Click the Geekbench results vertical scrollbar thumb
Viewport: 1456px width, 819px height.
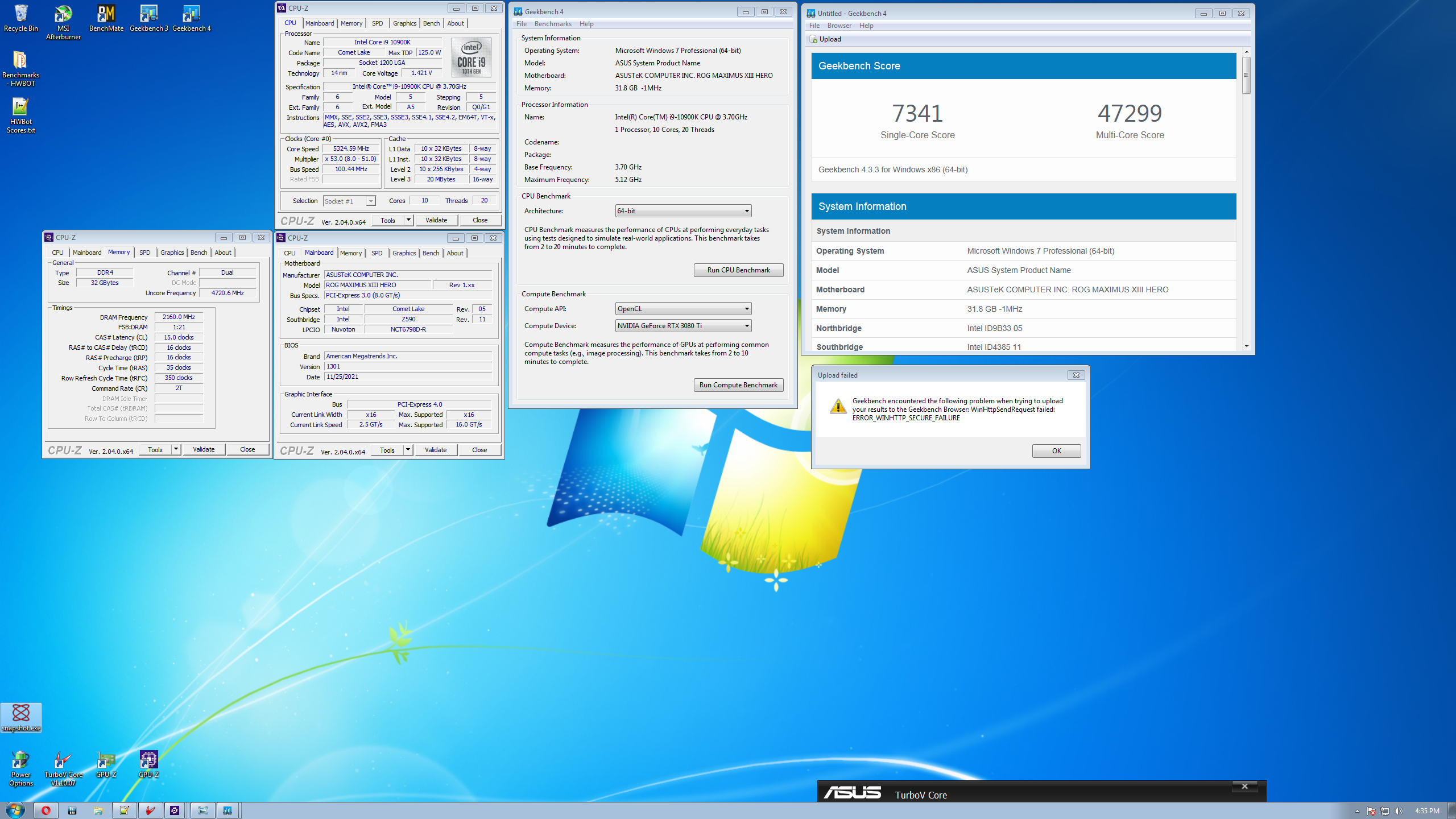[1247, 75]
